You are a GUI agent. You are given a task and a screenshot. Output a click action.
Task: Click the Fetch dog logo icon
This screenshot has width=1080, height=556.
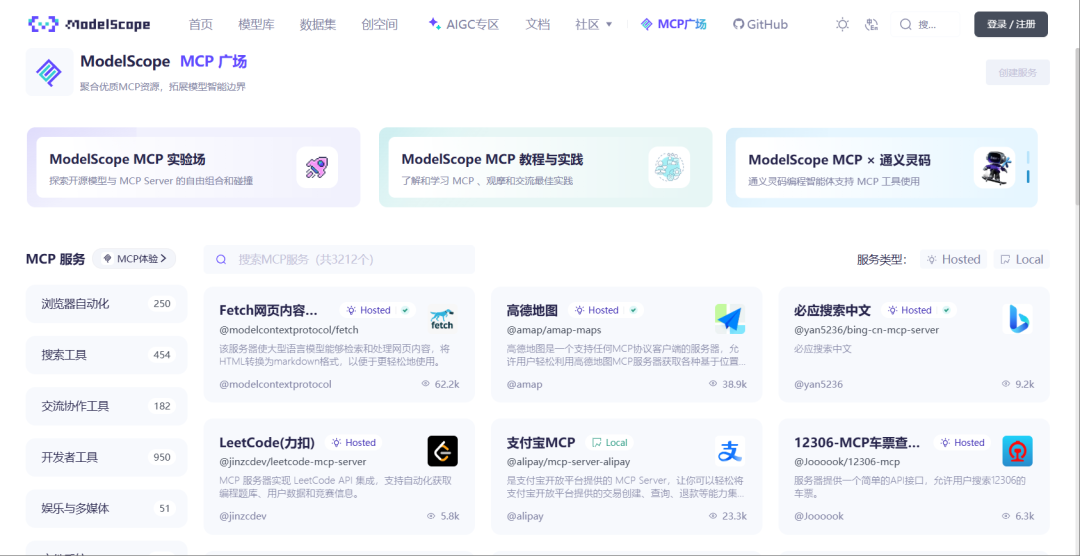[x=442, y=318]
